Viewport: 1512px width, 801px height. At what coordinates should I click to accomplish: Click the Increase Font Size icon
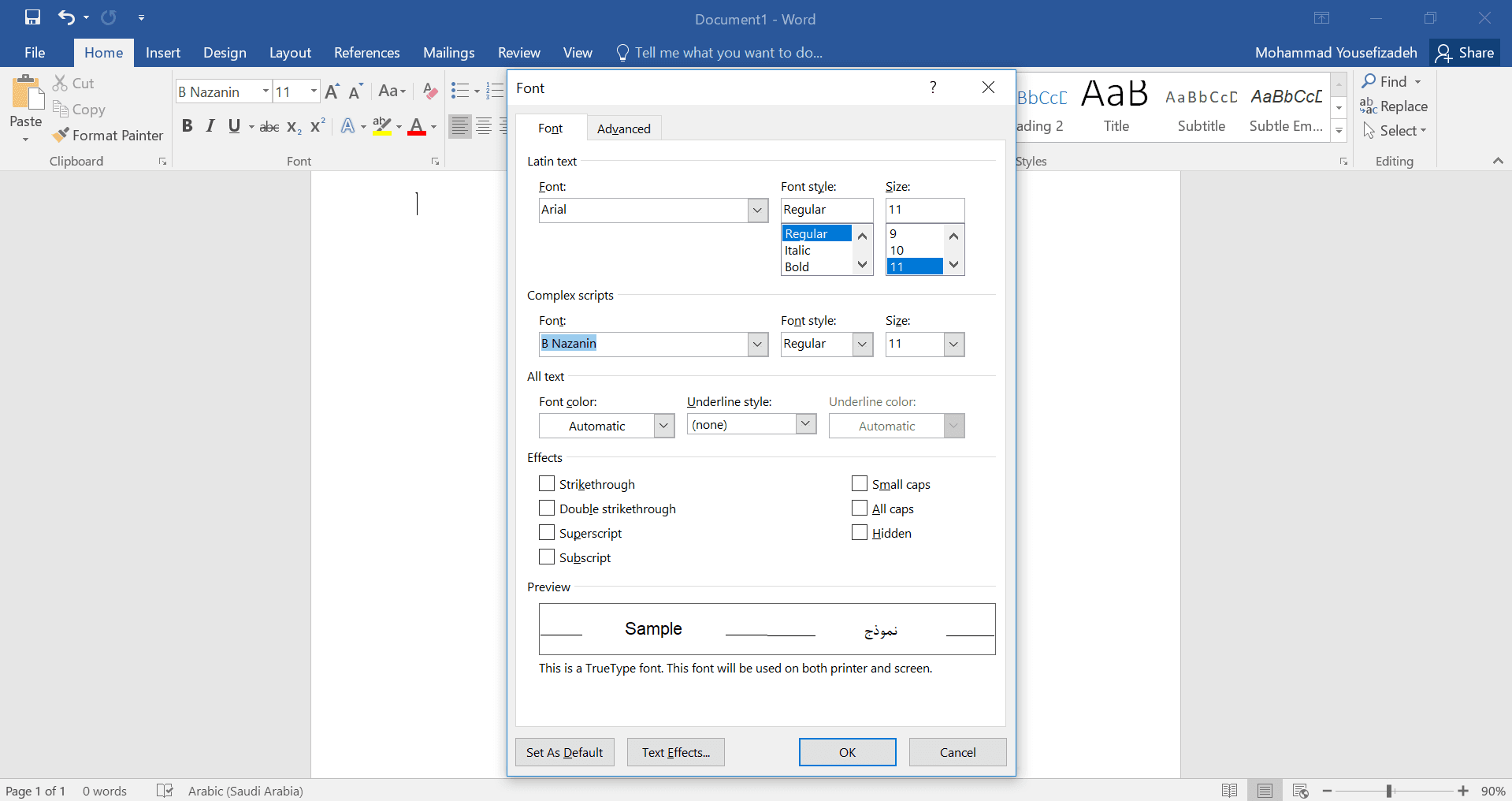pos(332,91)
